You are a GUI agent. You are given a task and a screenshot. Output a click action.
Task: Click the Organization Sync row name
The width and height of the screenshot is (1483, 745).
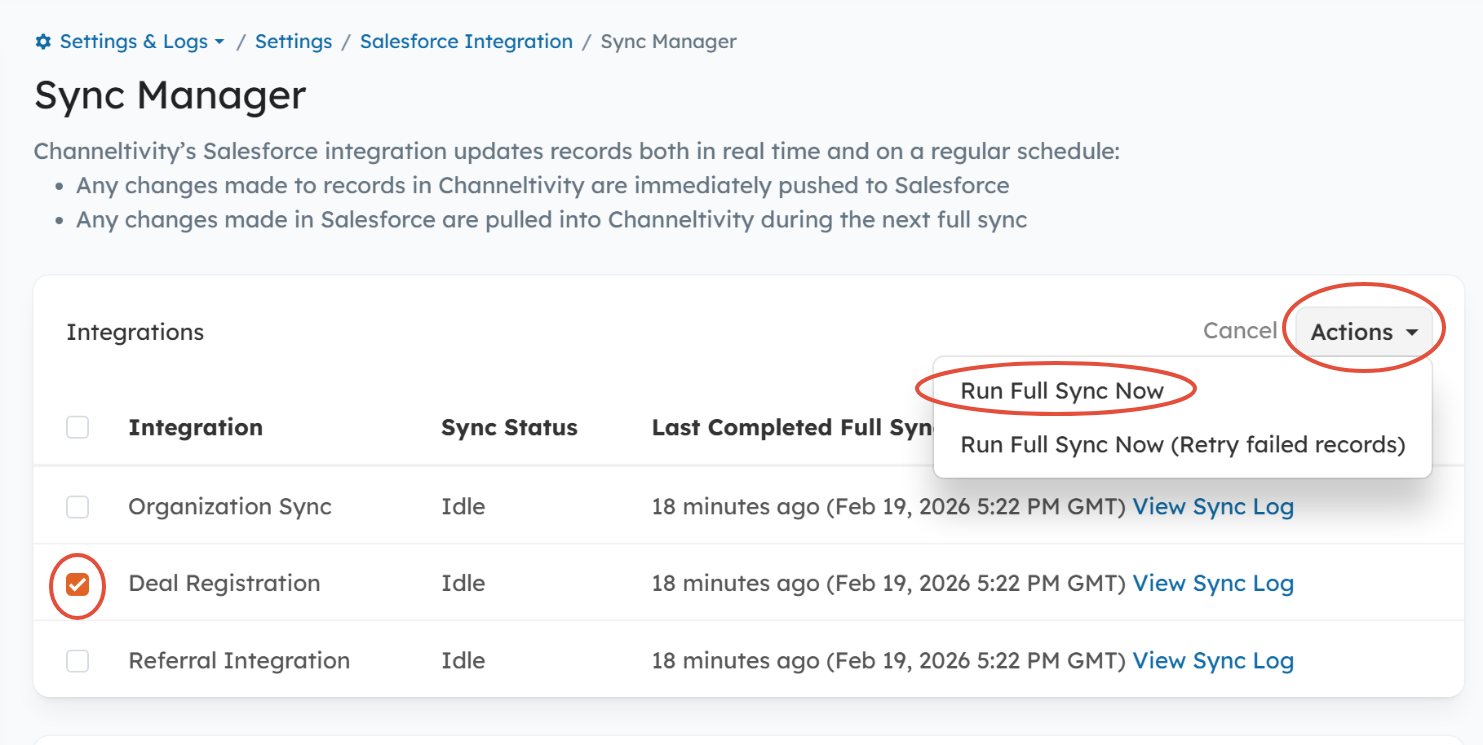tap(230, 507)
